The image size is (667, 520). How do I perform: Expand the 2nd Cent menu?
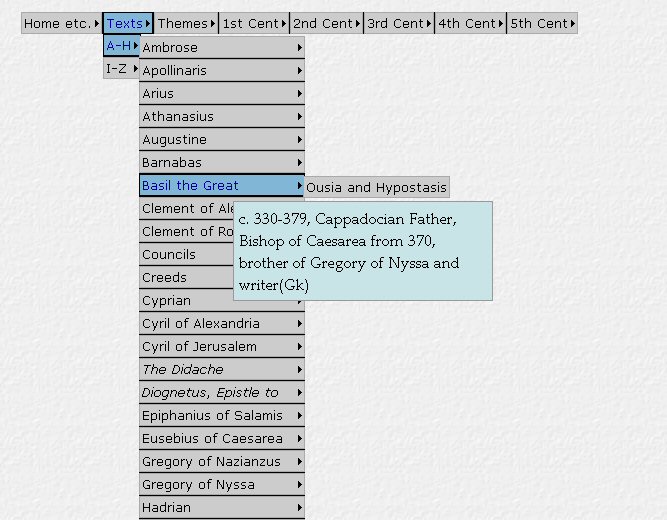(x=326, y=23)
